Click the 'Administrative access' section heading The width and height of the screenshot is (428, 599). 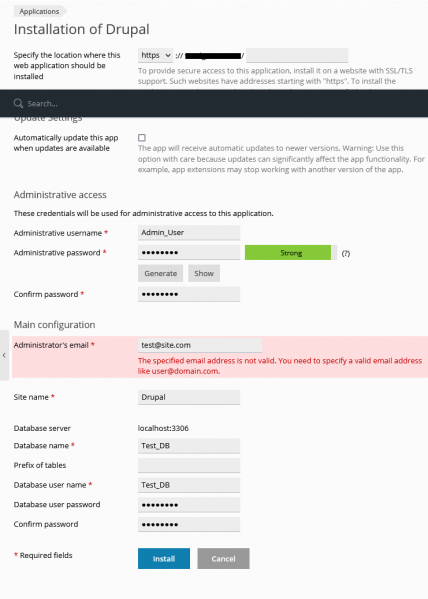(x=60, y=195)
